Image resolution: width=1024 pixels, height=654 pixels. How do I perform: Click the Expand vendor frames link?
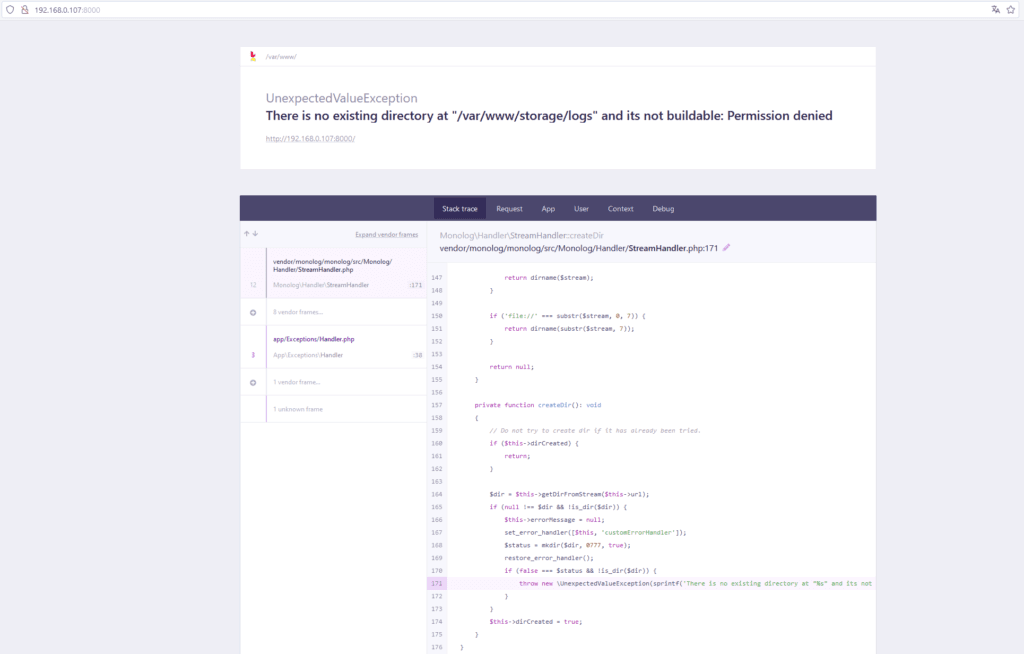click(x=387, y=235)
